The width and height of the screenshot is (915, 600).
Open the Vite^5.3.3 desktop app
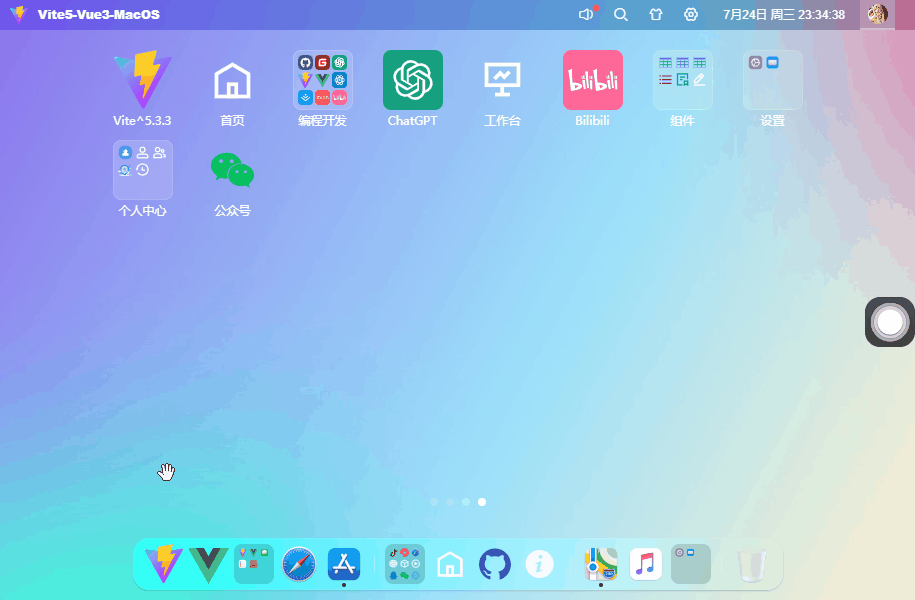[x=142, y=80]
